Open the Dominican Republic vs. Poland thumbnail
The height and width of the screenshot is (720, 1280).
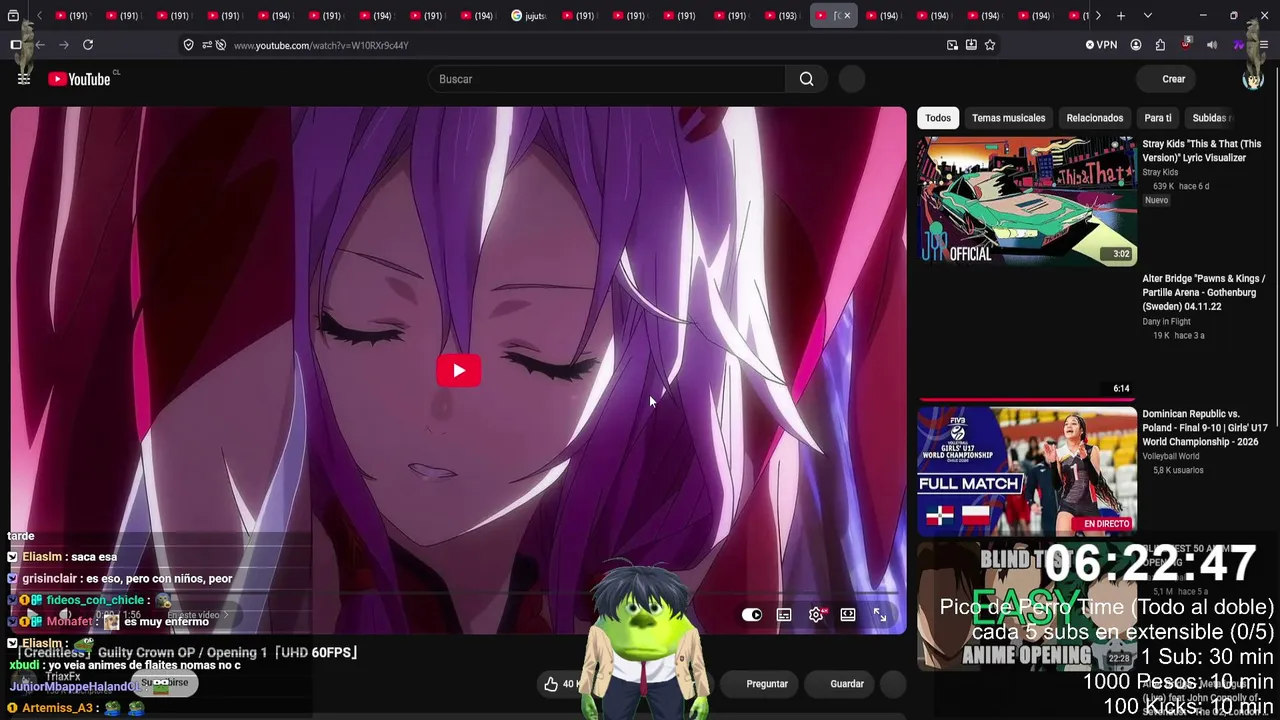coord(1027,471)
